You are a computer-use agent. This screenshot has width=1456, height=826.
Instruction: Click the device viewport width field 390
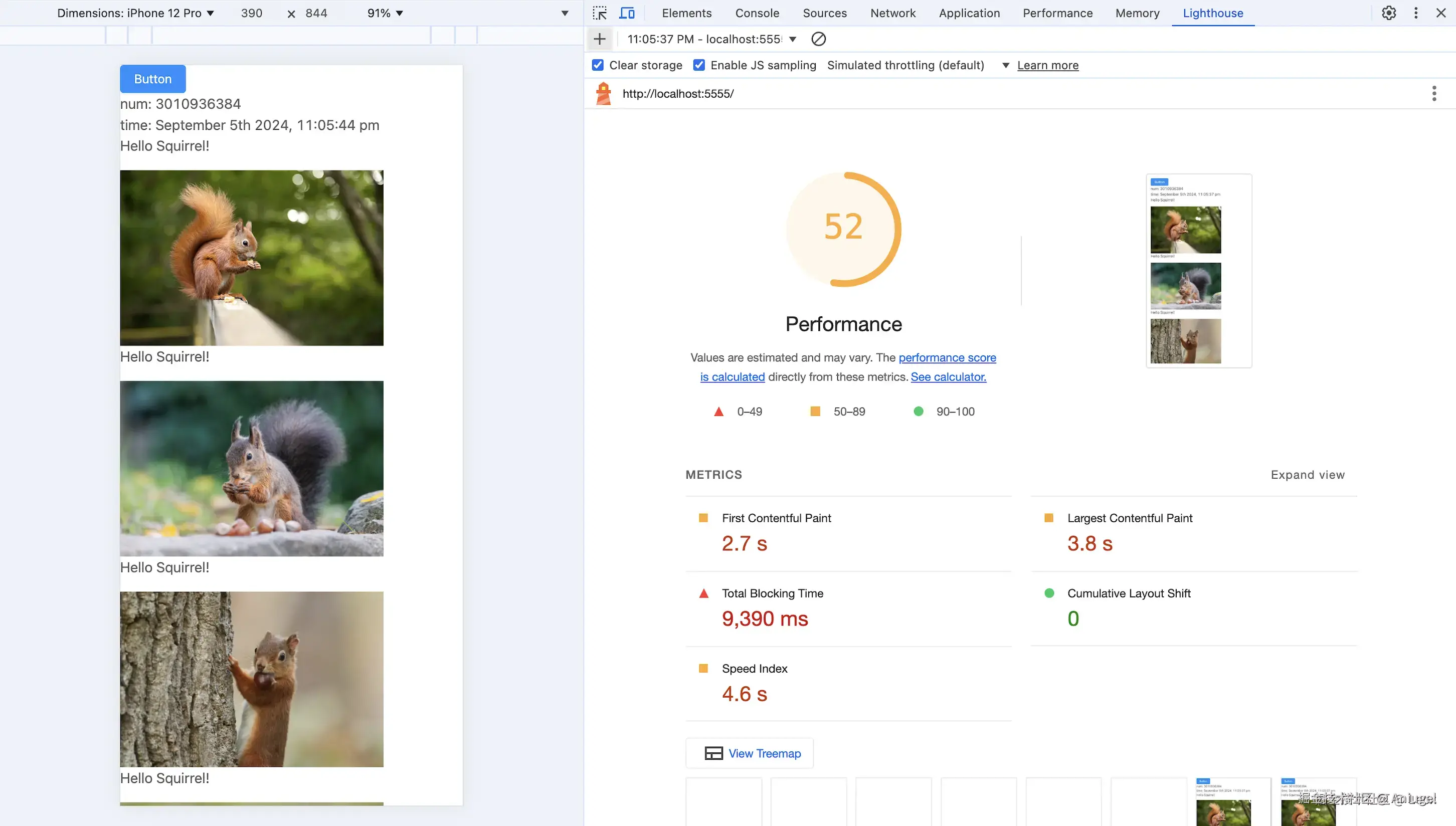coord(251,13)
